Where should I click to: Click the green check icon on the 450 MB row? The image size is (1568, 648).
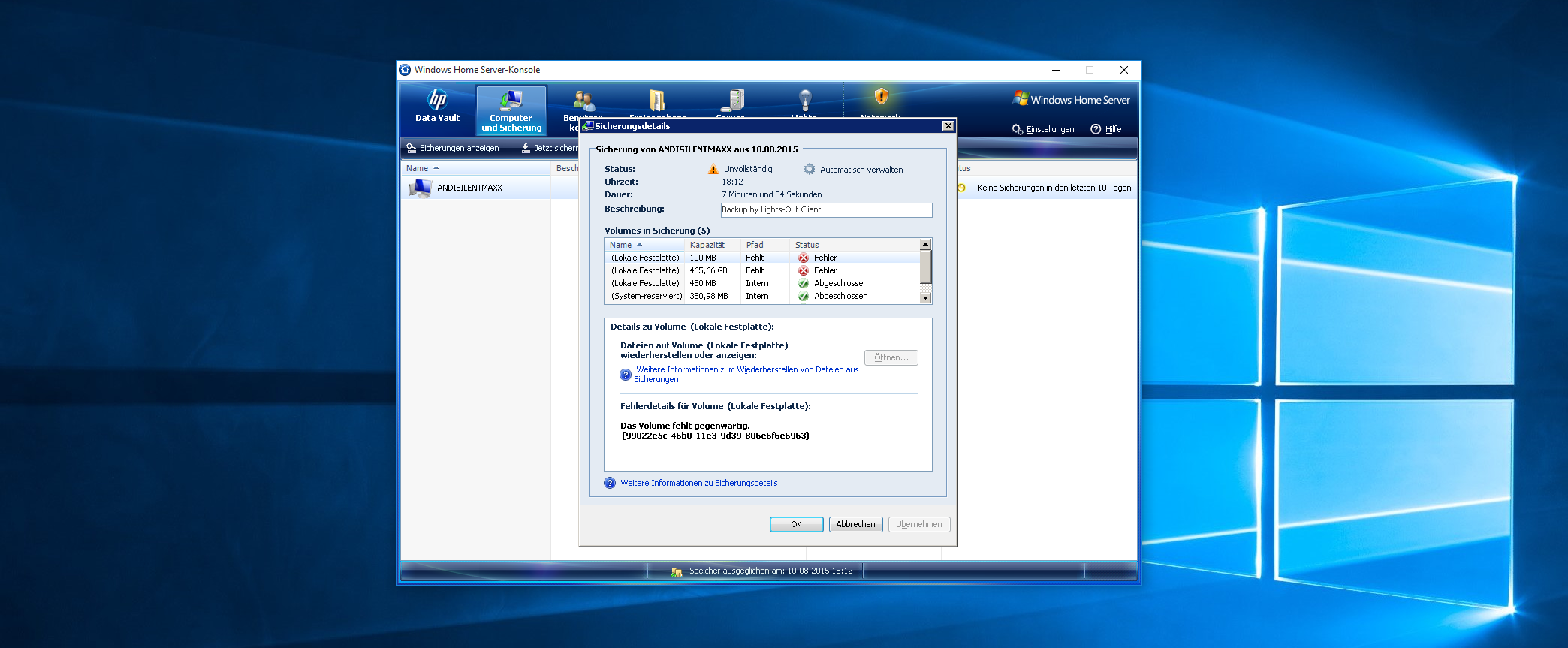(x=804, y=283)
